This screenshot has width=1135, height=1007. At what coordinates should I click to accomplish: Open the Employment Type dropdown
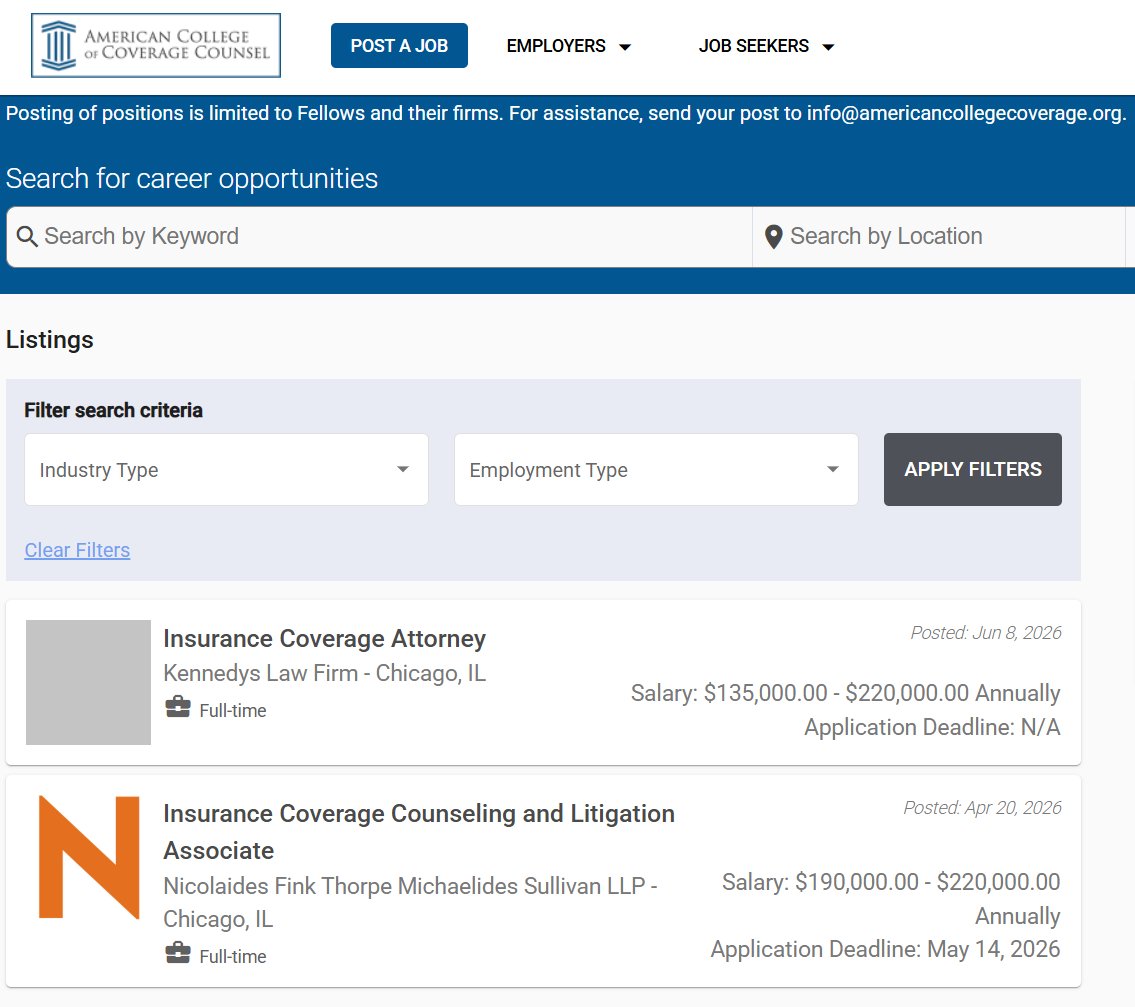657,470
